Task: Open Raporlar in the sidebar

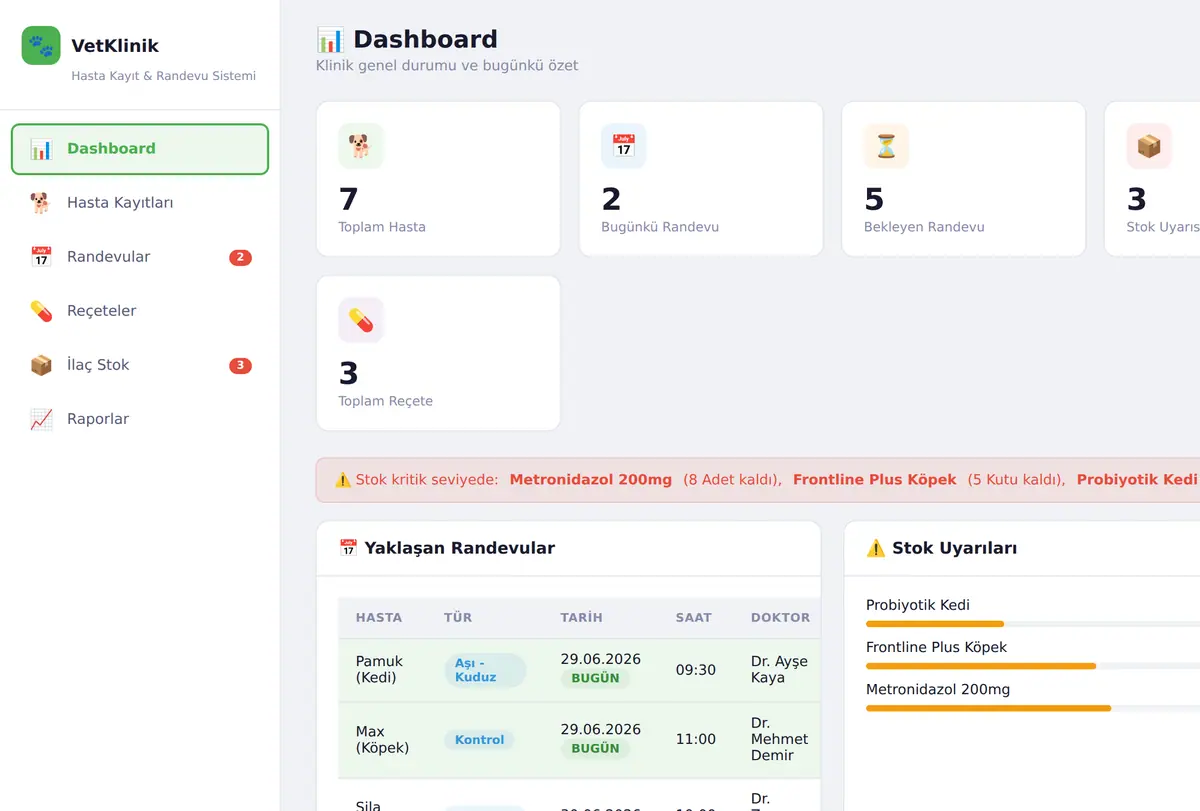Action: click(x=140, y=419)
